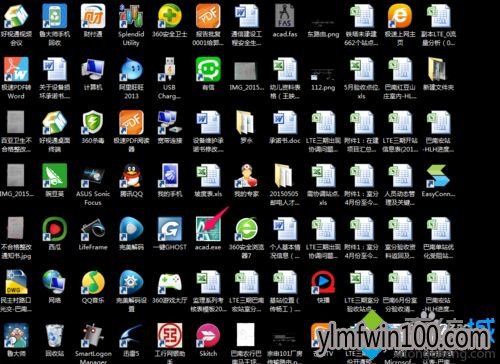Select the SmartLogon Manager icon
This screenshot has width=500, height=364.
(93, 343)
